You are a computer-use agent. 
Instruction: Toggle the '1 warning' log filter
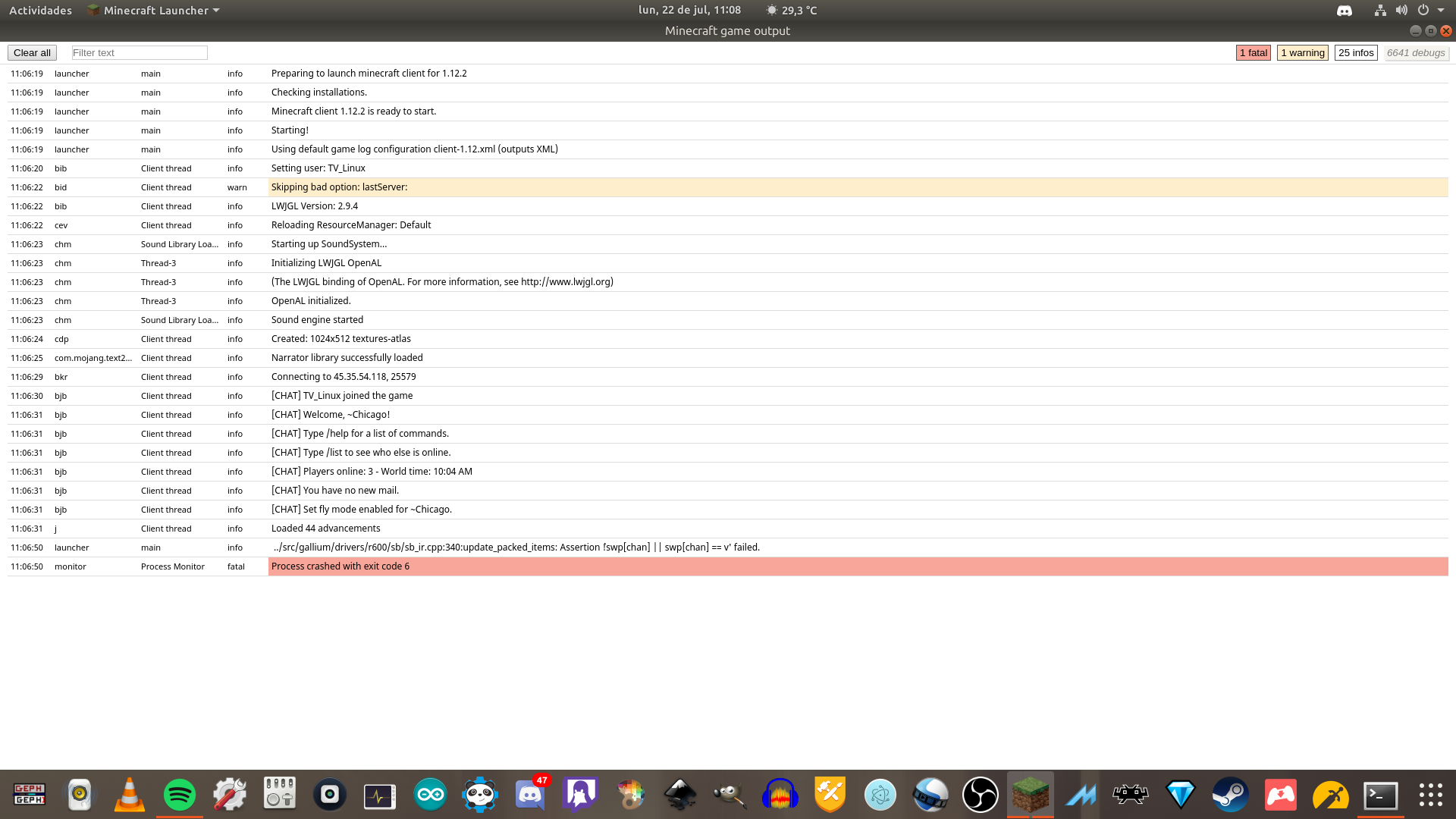(1302, 52)
